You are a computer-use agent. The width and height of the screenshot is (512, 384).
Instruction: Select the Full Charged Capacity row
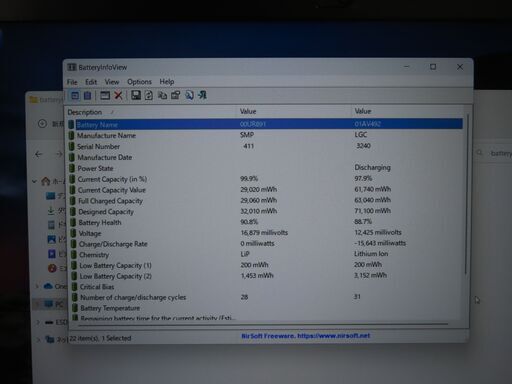coord(265,201)
